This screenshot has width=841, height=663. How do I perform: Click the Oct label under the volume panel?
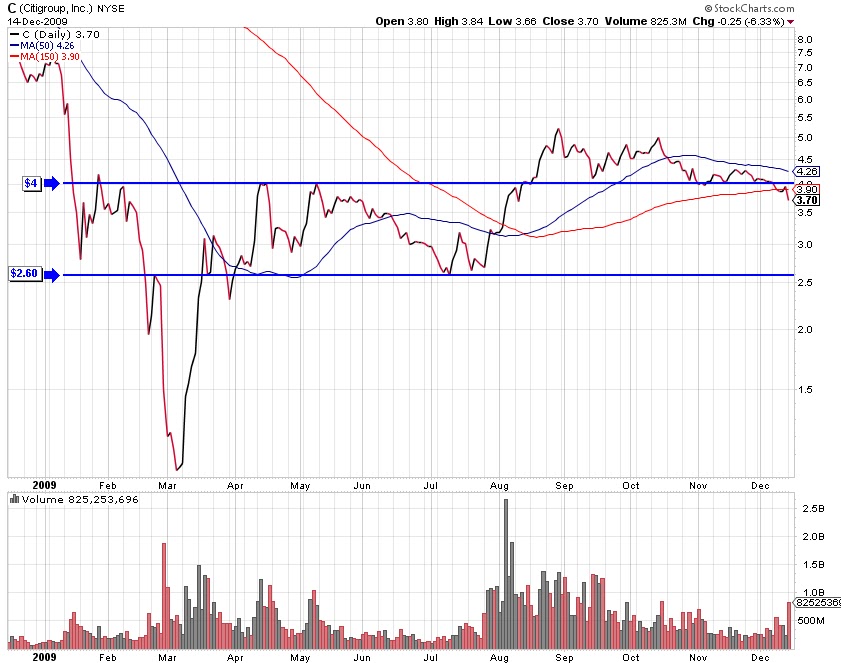click(x=631, y=658)
